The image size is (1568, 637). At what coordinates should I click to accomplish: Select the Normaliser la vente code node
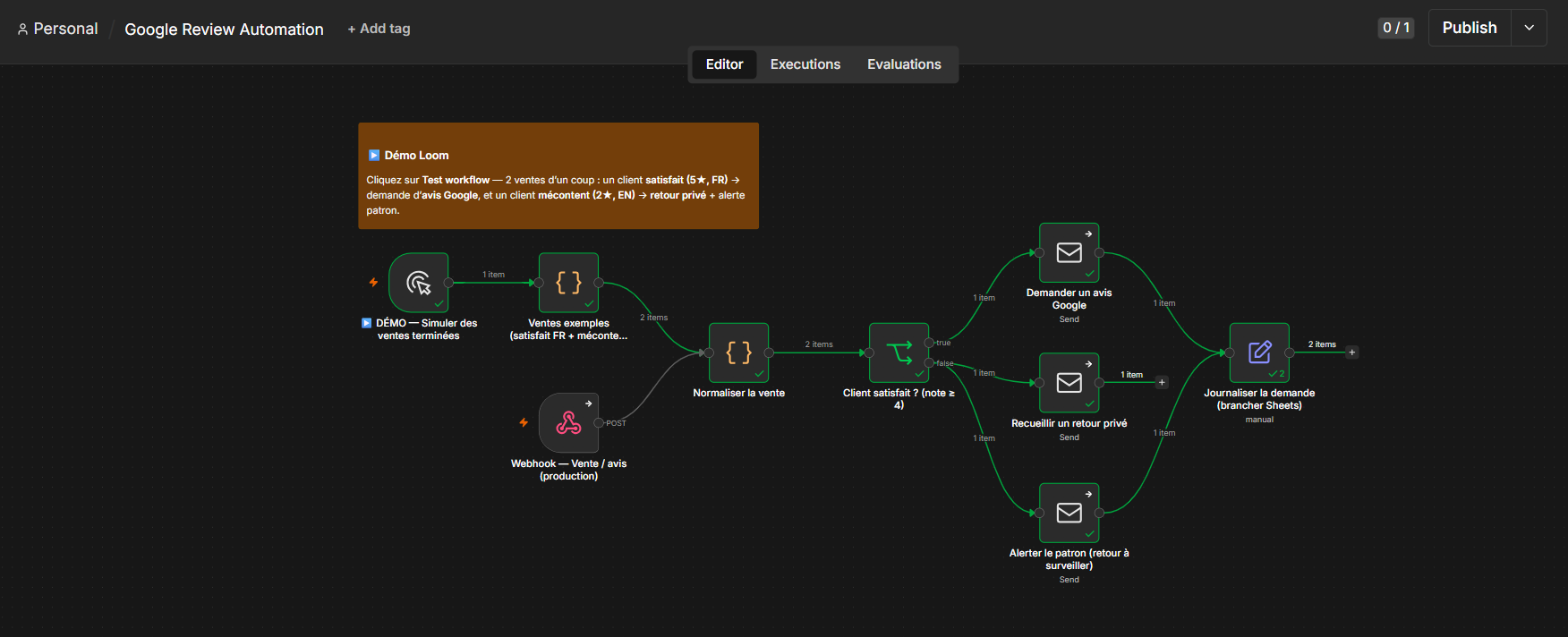pyautogui.click(x=738, y=352)
